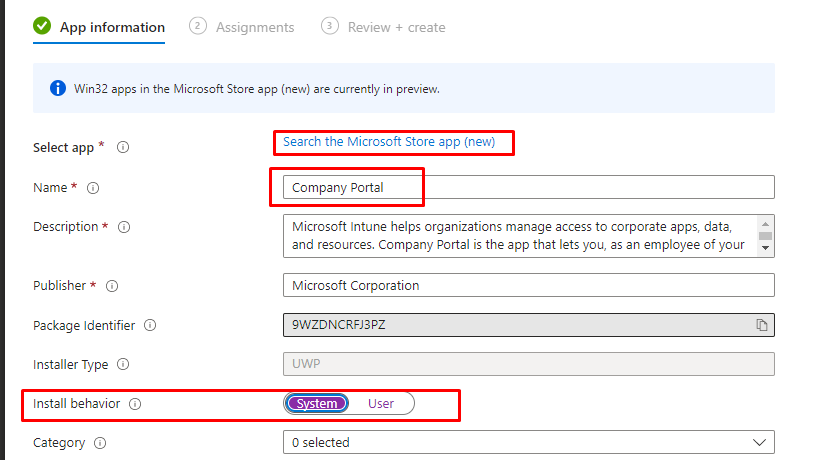Click the Description field label
Screen dimensions: 814x460
pyautogui.click(x=65, y=227)
